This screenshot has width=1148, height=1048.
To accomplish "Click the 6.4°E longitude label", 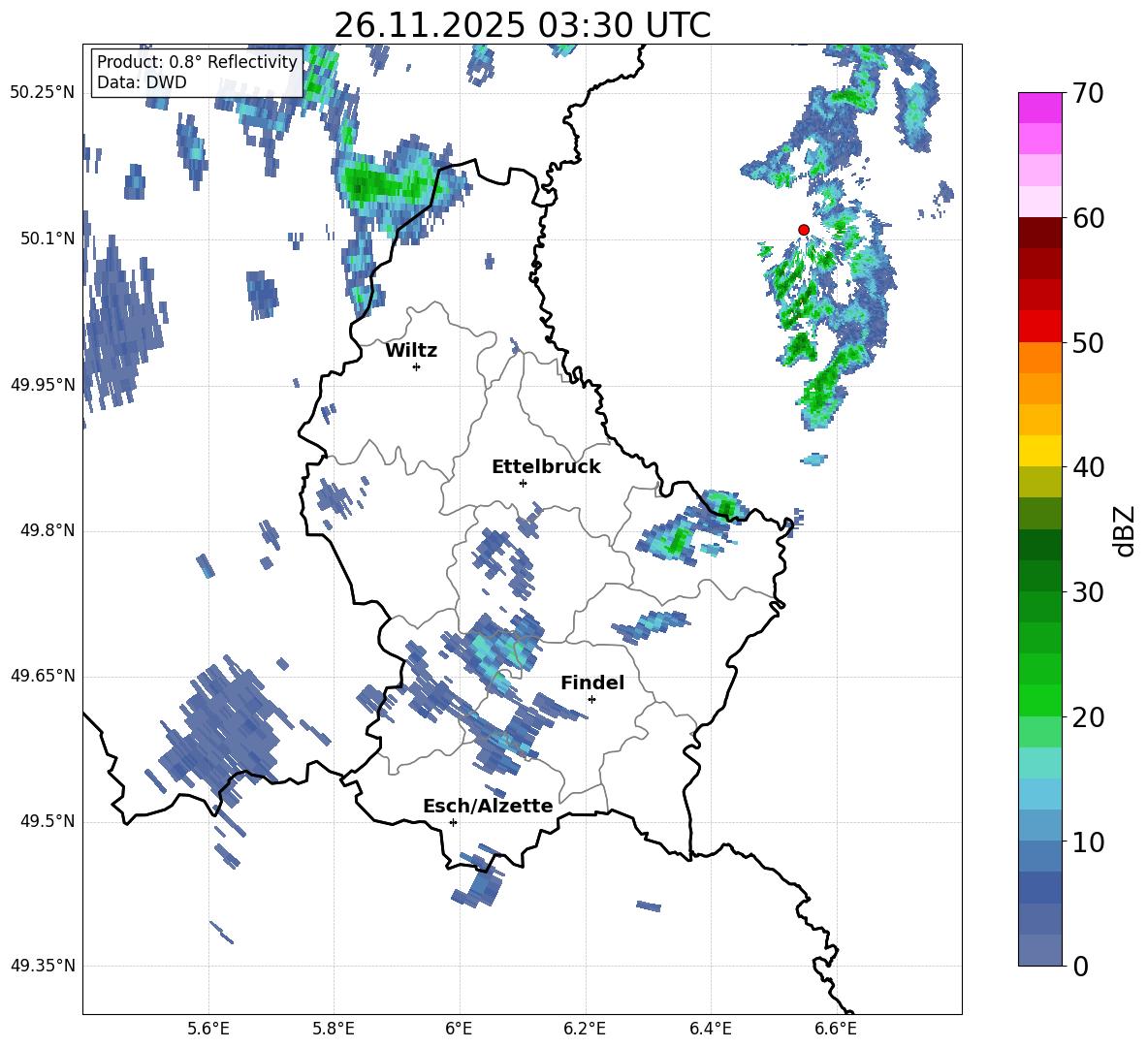I will (710, 1029).
